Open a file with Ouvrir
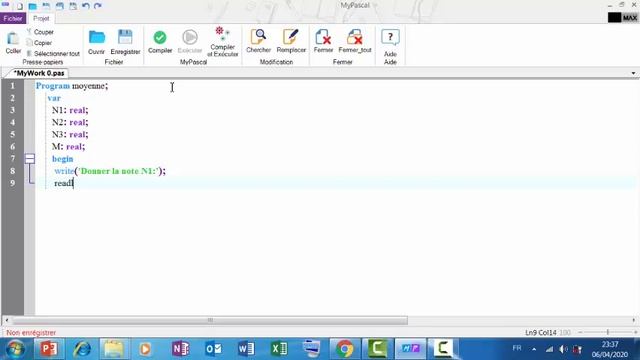Viewport: 640px width, 360px height. 96,42
